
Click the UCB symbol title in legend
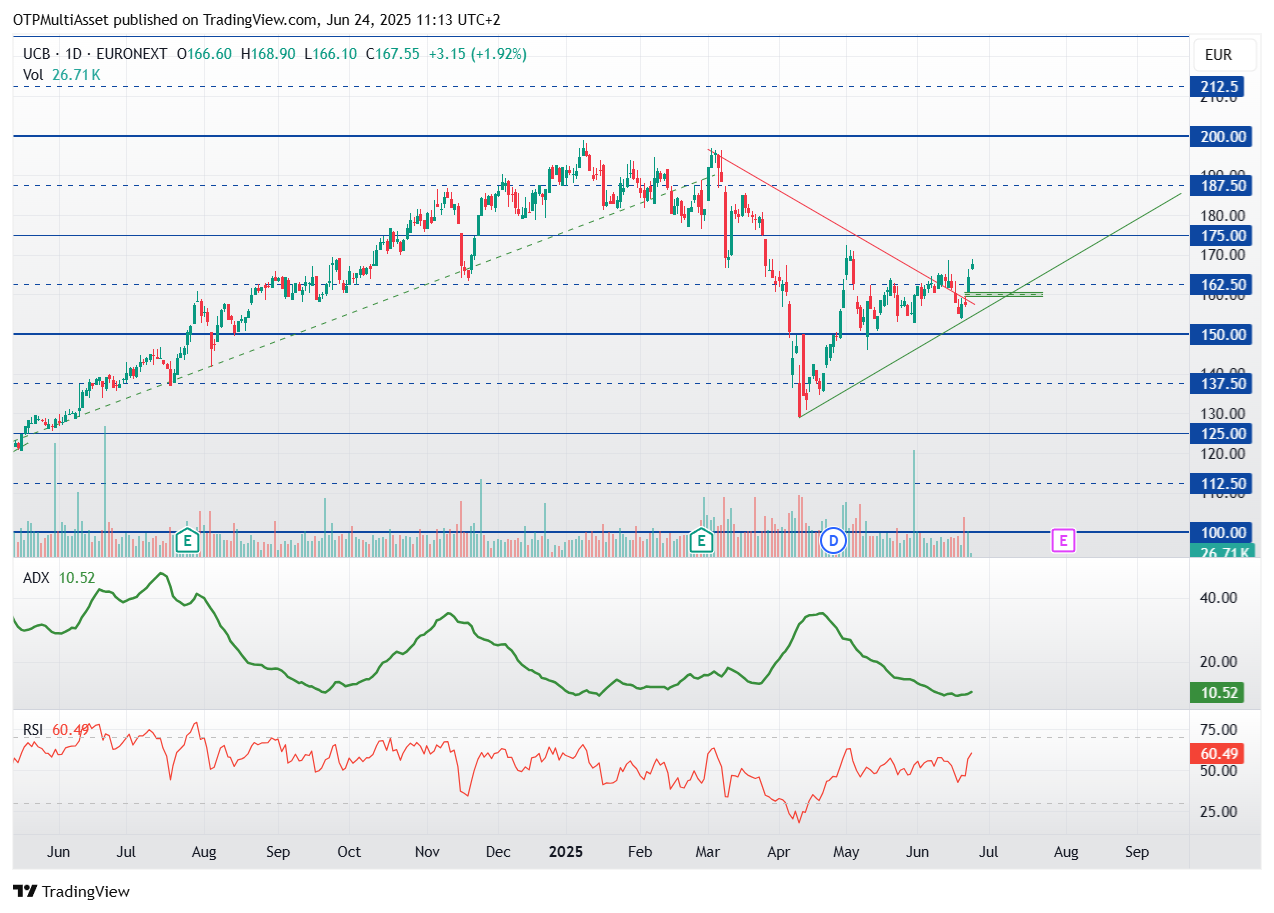pyautogui.click(x=36, y=54)
